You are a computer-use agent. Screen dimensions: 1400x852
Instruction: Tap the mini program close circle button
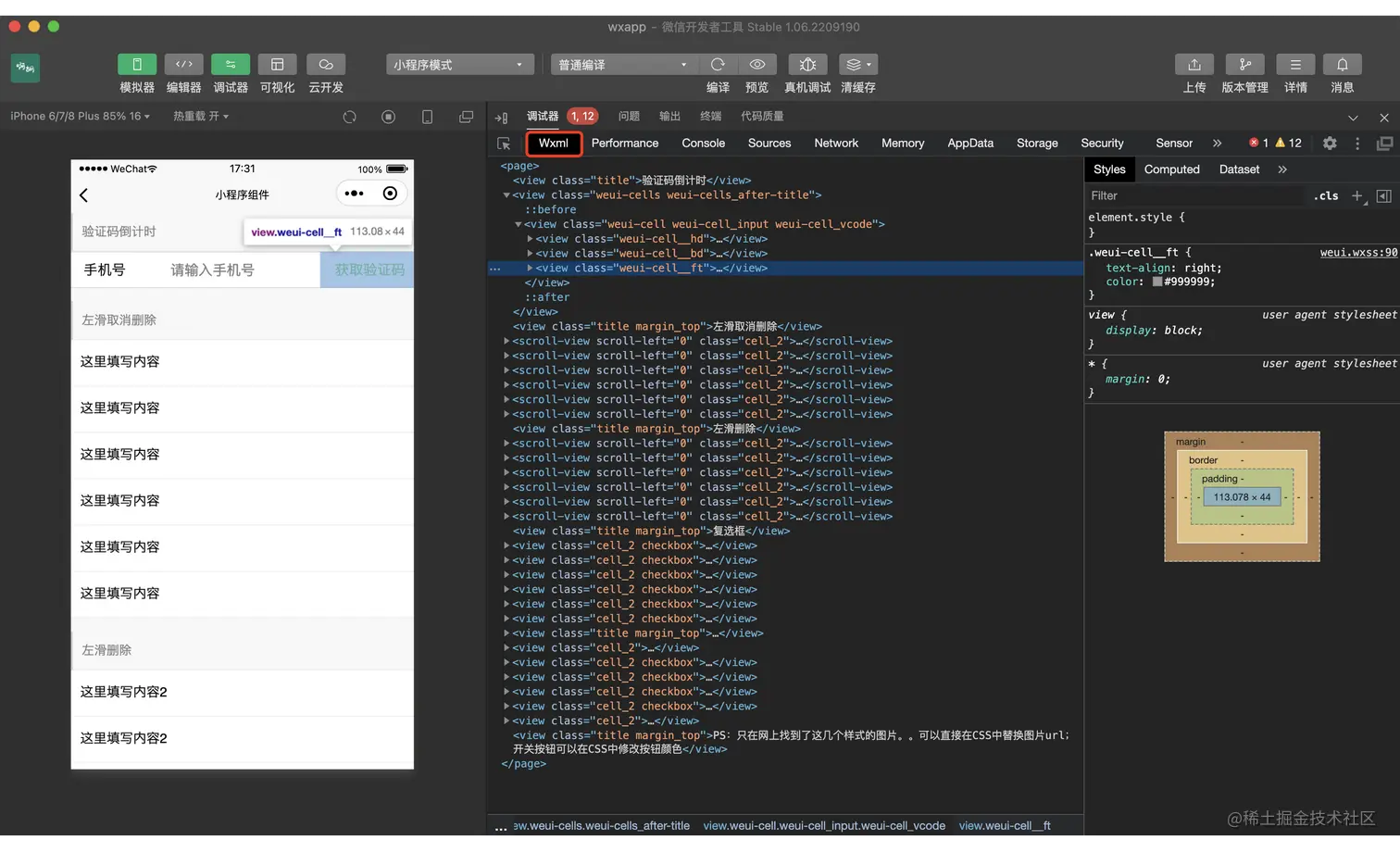point(390,194)
